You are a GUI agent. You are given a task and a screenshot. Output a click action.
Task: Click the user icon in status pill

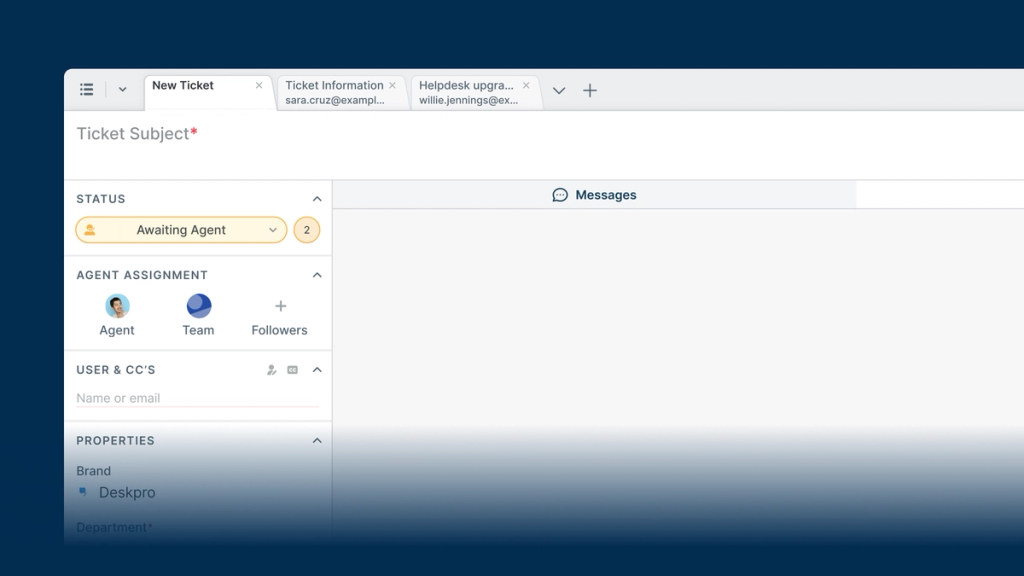pyautogui.click(x=89, y=230)
